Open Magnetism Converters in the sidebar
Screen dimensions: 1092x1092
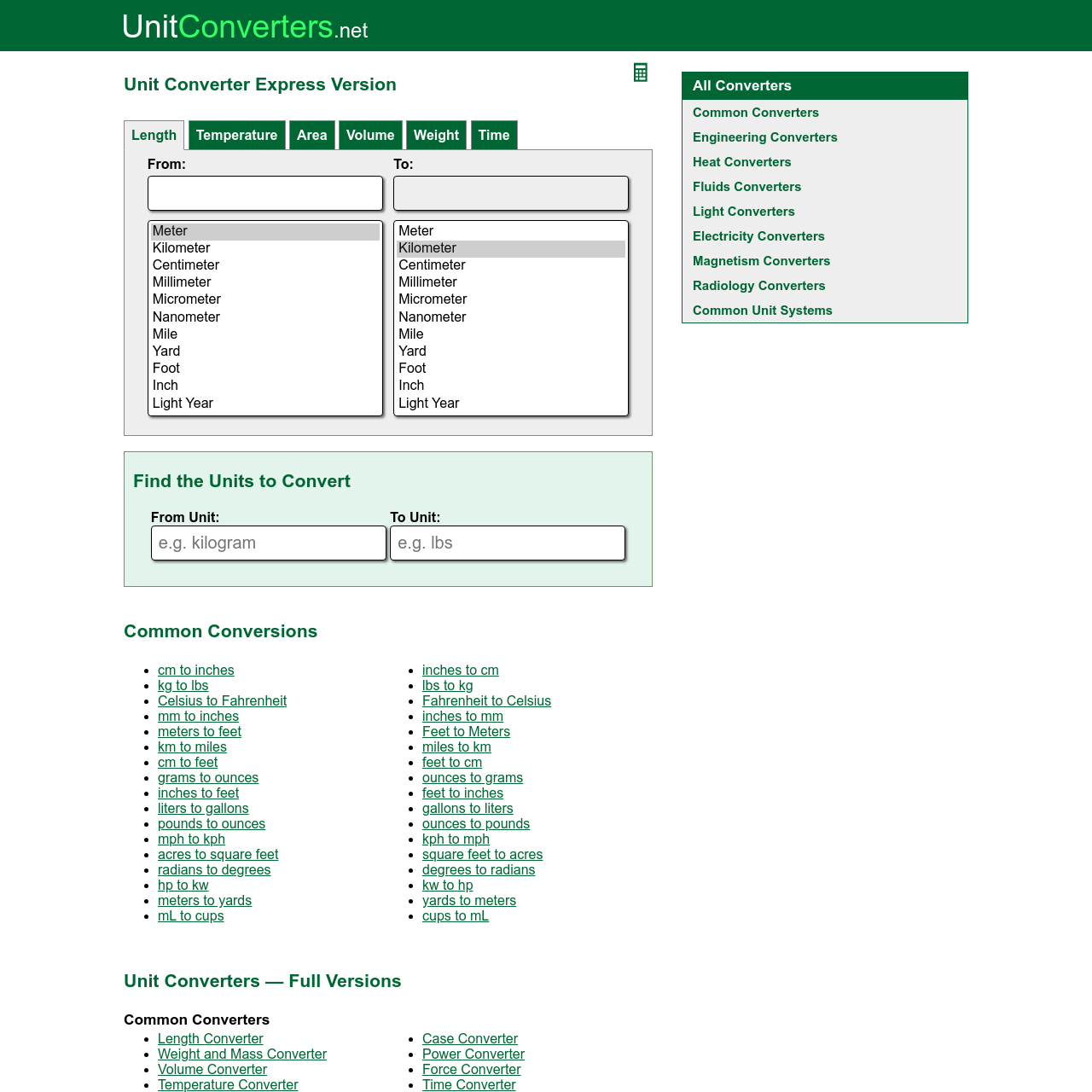(761, 261)
